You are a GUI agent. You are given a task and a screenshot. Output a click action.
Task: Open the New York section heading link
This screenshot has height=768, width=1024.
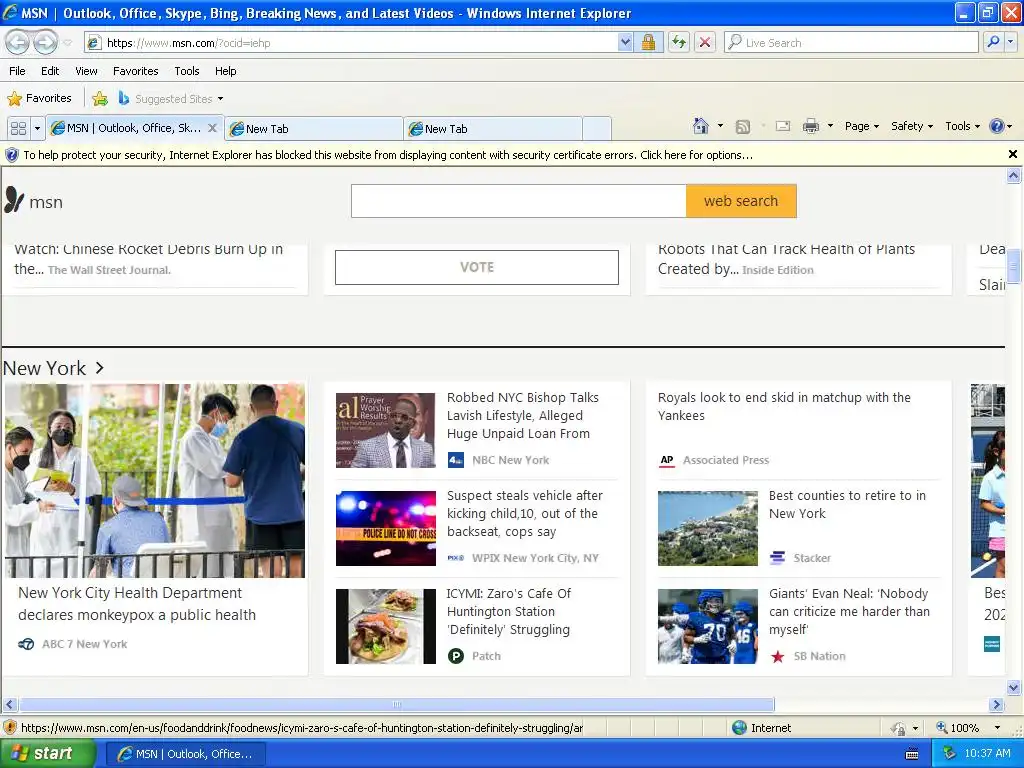click(53, 368)
